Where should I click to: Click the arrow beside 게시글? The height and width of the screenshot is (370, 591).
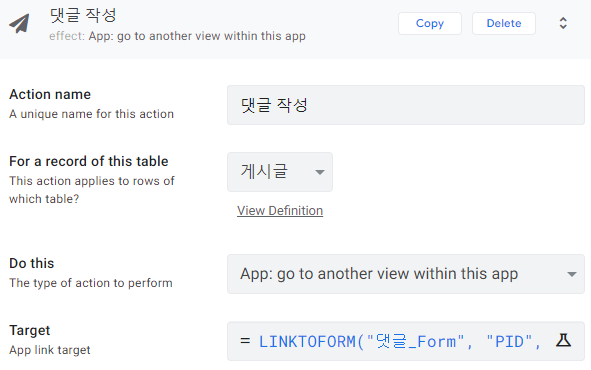(x=320, y=173)
